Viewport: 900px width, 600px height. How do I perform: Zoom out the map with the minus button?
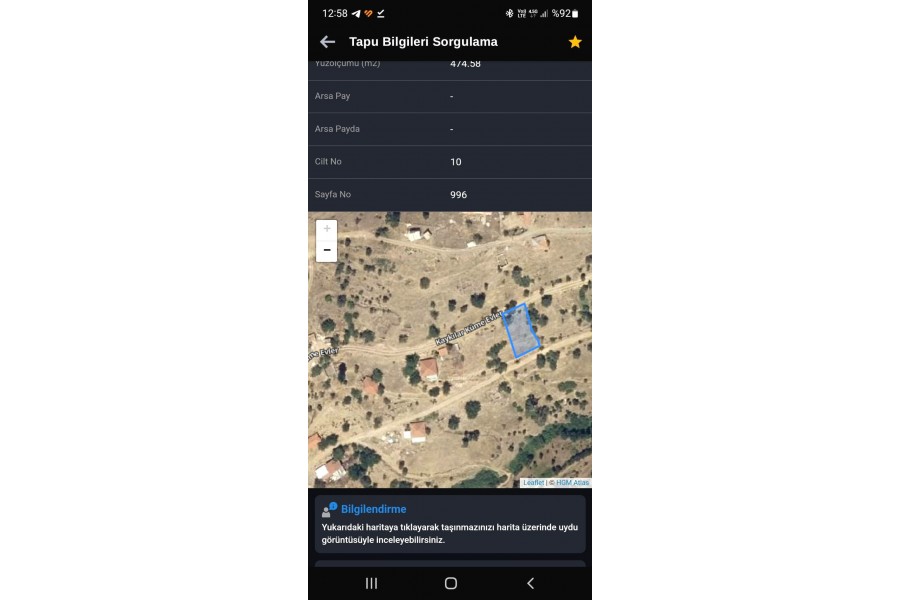pos(327,251)
